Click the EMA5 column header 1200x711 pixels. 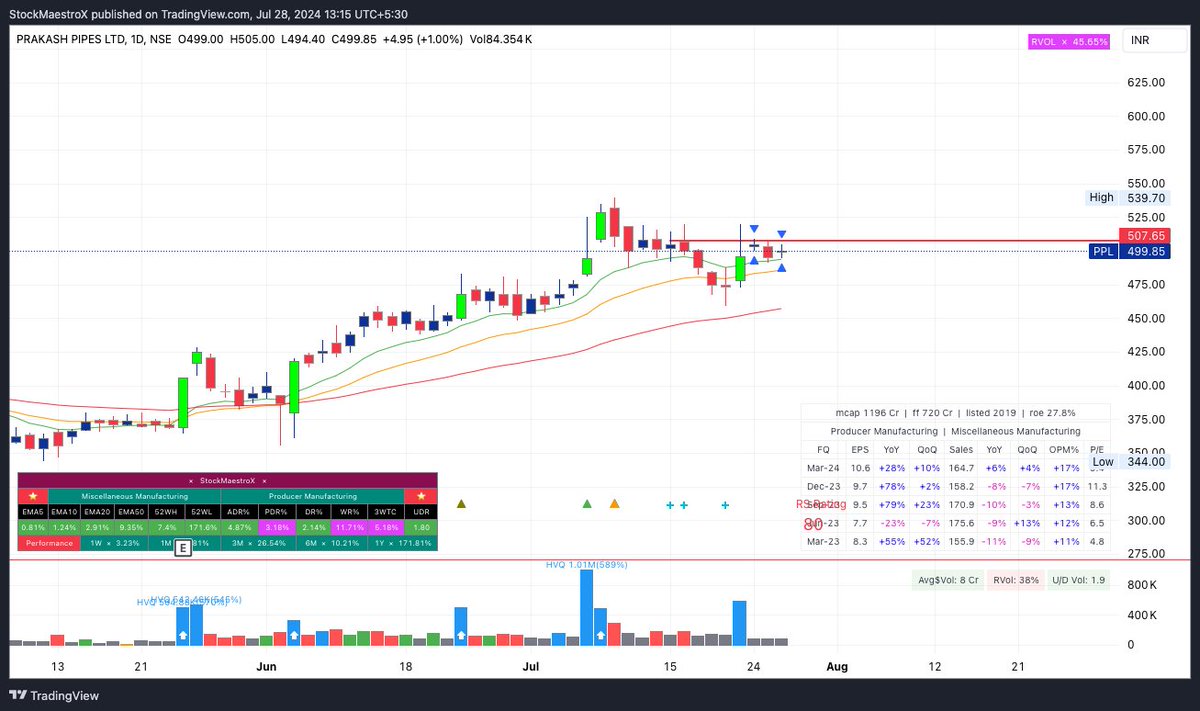pyautogui.click(x=33, y=512)
